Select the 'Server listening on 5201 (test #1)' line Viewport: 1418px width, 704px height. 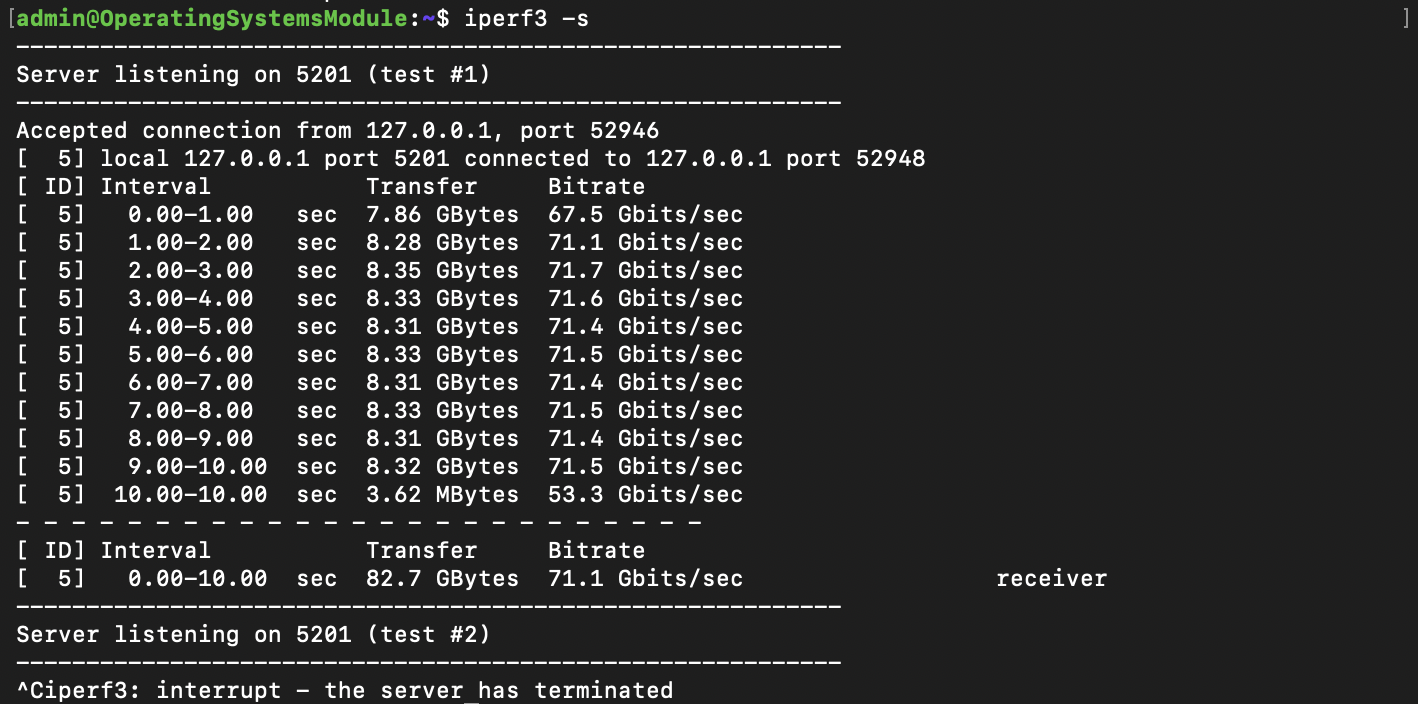coord(253,75)
